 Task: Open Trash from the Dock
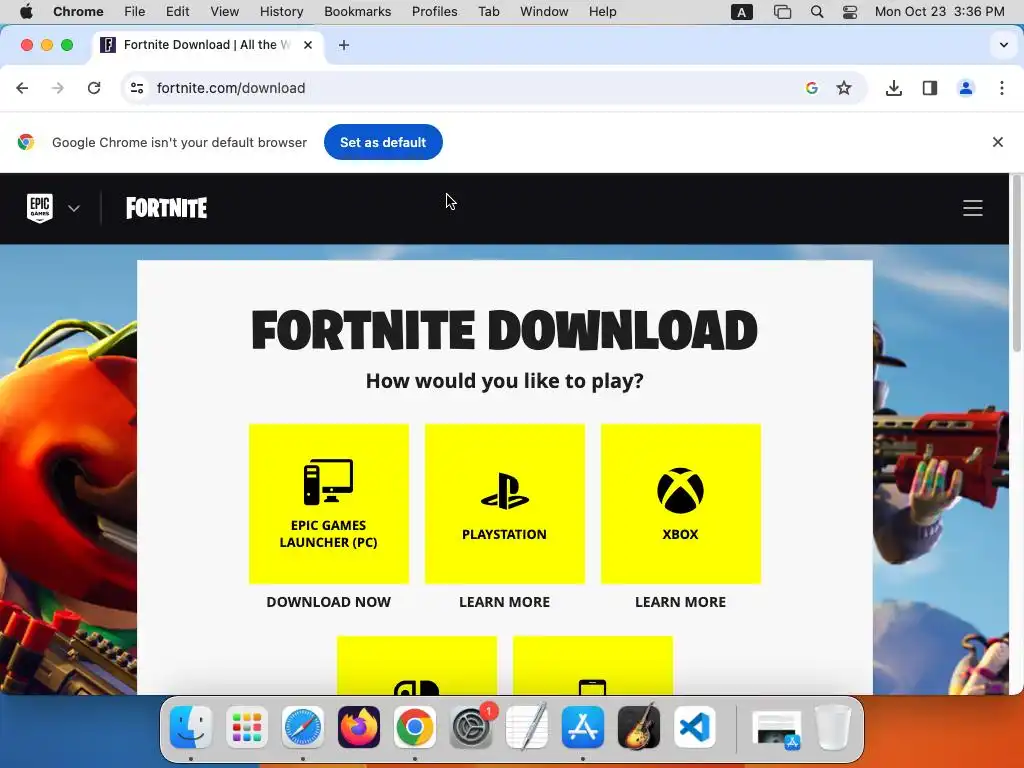[x=833, y=727]
